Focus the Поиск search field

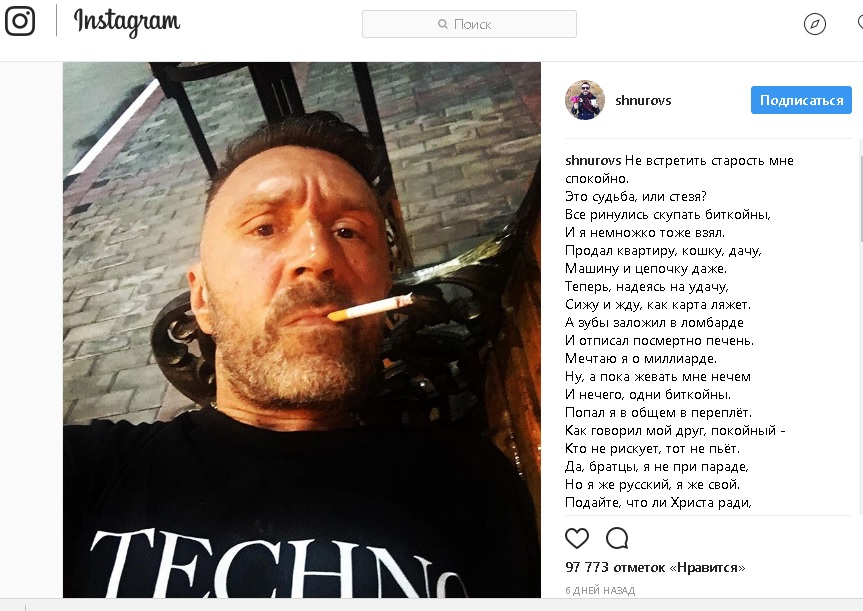click(x=469, y=24)
